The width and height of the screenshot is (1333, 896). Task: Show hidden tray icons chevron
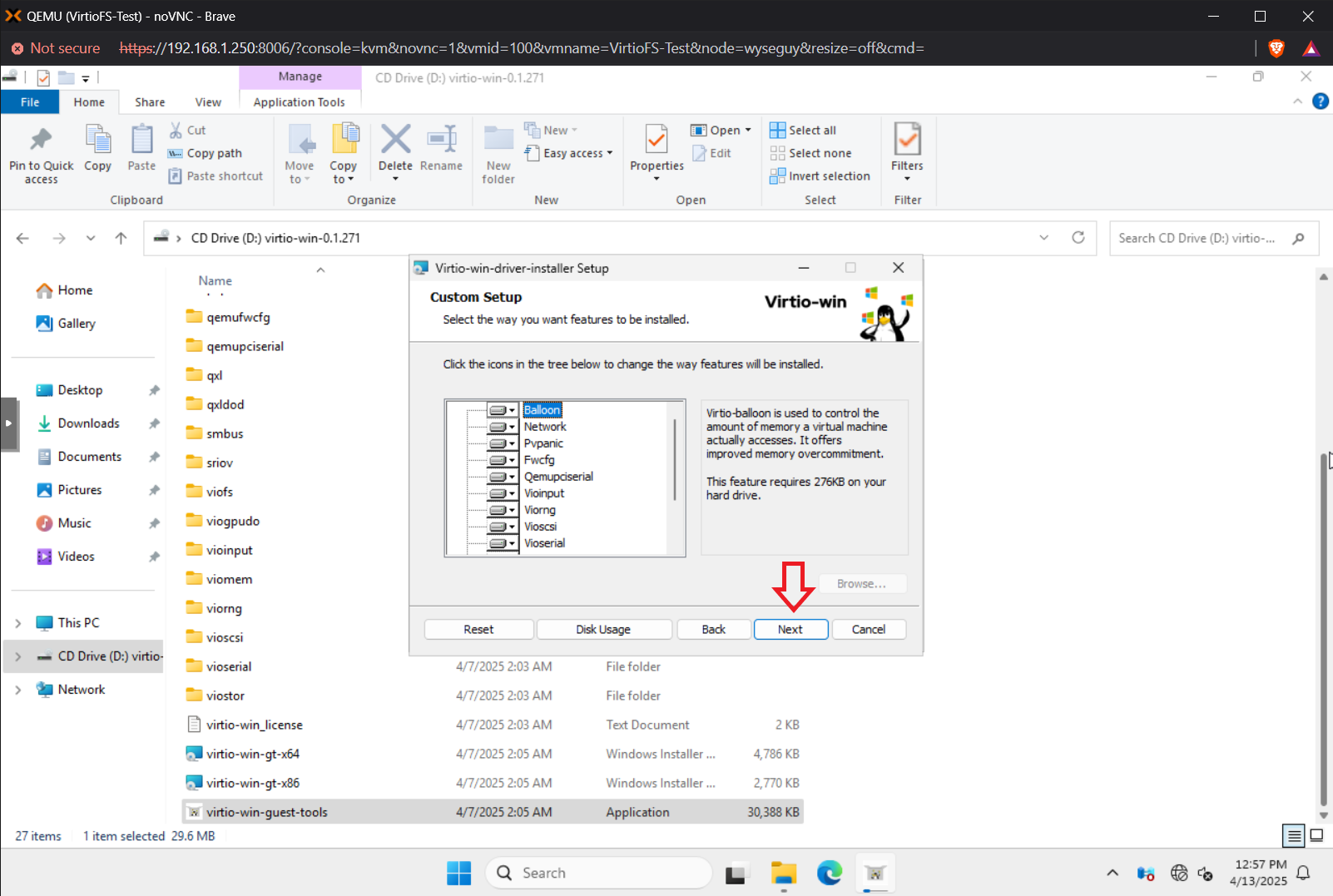coord(1112,873)
